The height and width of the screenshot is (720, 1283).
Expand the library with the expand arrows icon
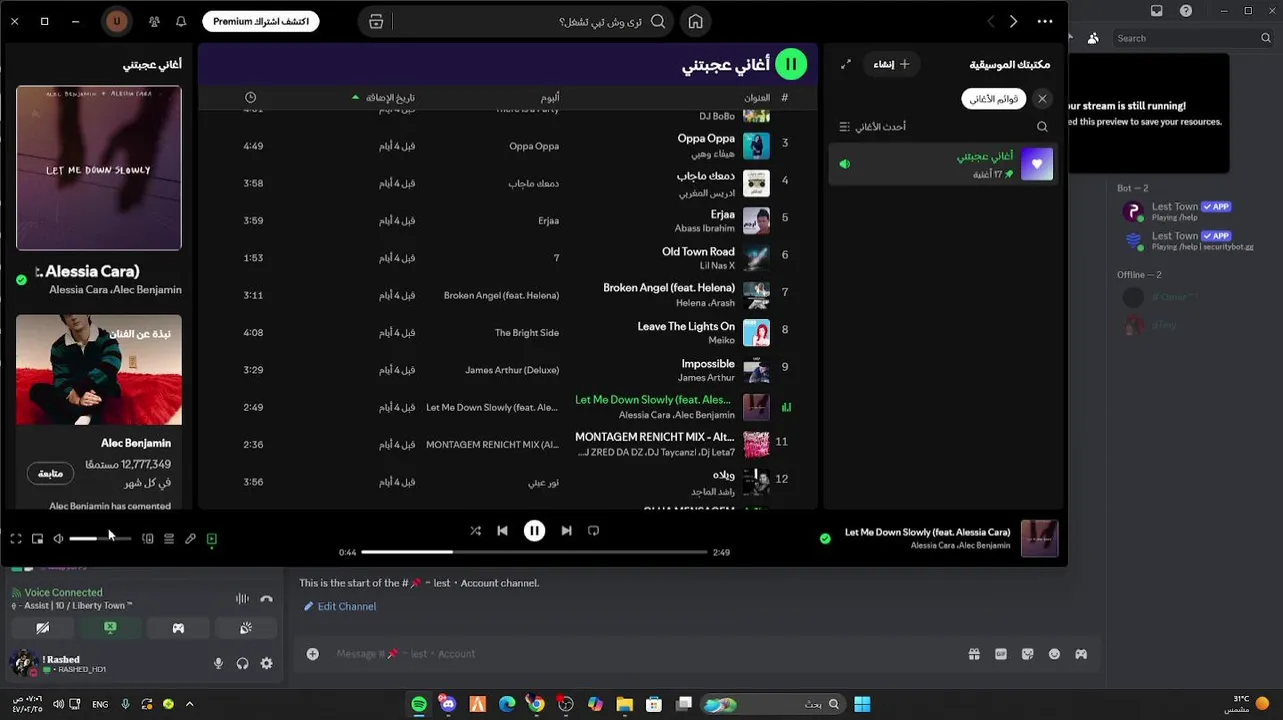click(846, 64)
